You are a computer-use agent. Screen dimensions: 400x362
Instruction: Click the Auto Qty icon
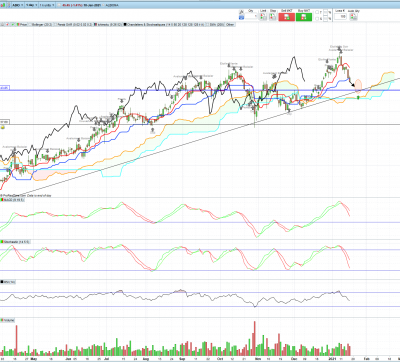(353, 17)
